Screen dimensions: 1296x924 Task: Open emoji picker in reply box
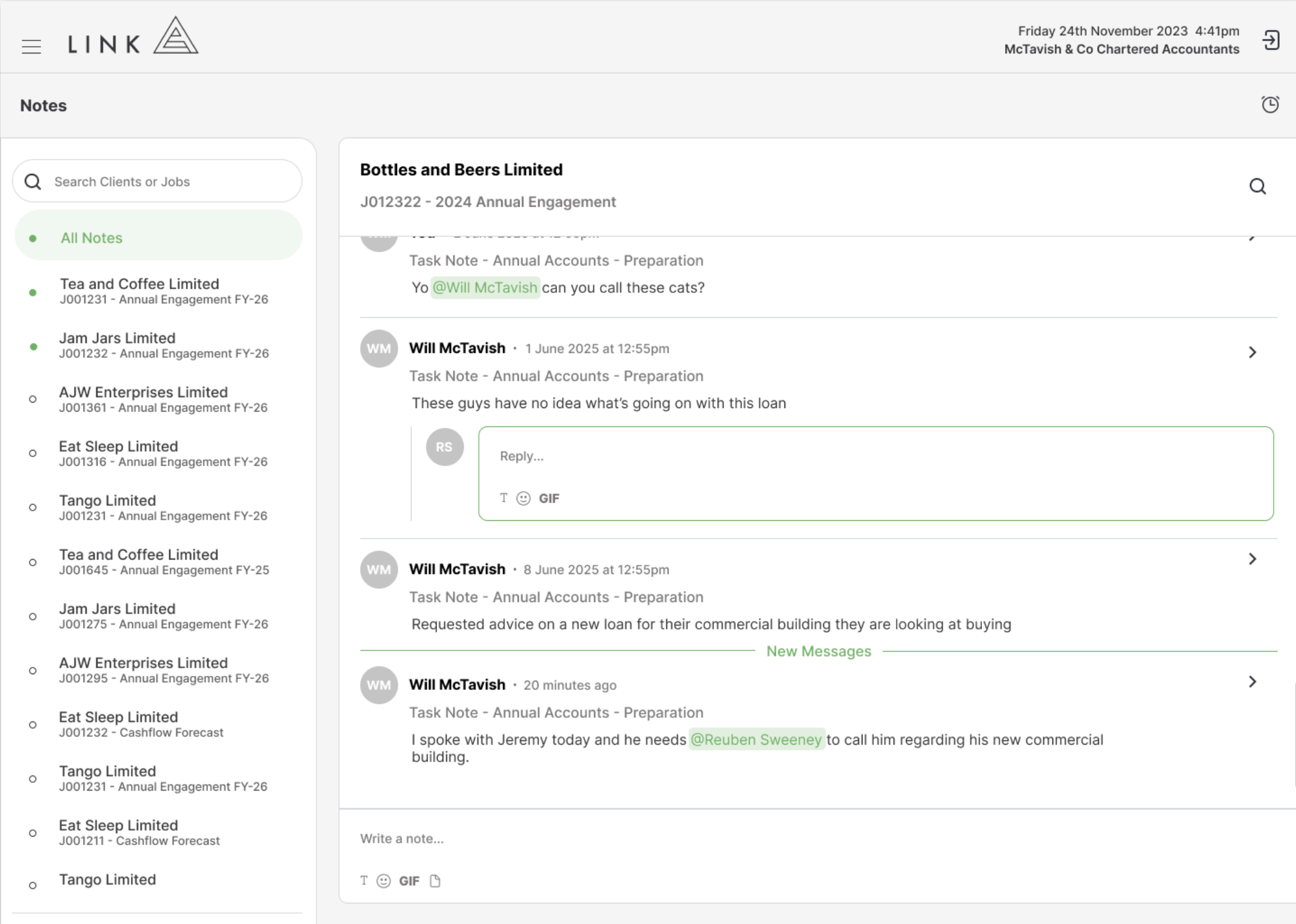(x=523, y=498)
